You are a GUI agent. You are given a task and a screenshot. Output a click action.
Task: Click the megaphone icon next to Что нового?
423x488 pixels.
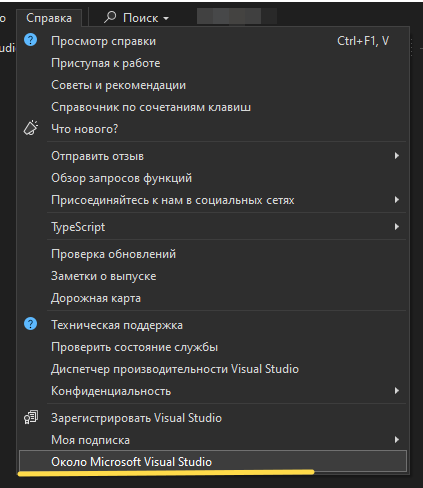pos(31,128)
